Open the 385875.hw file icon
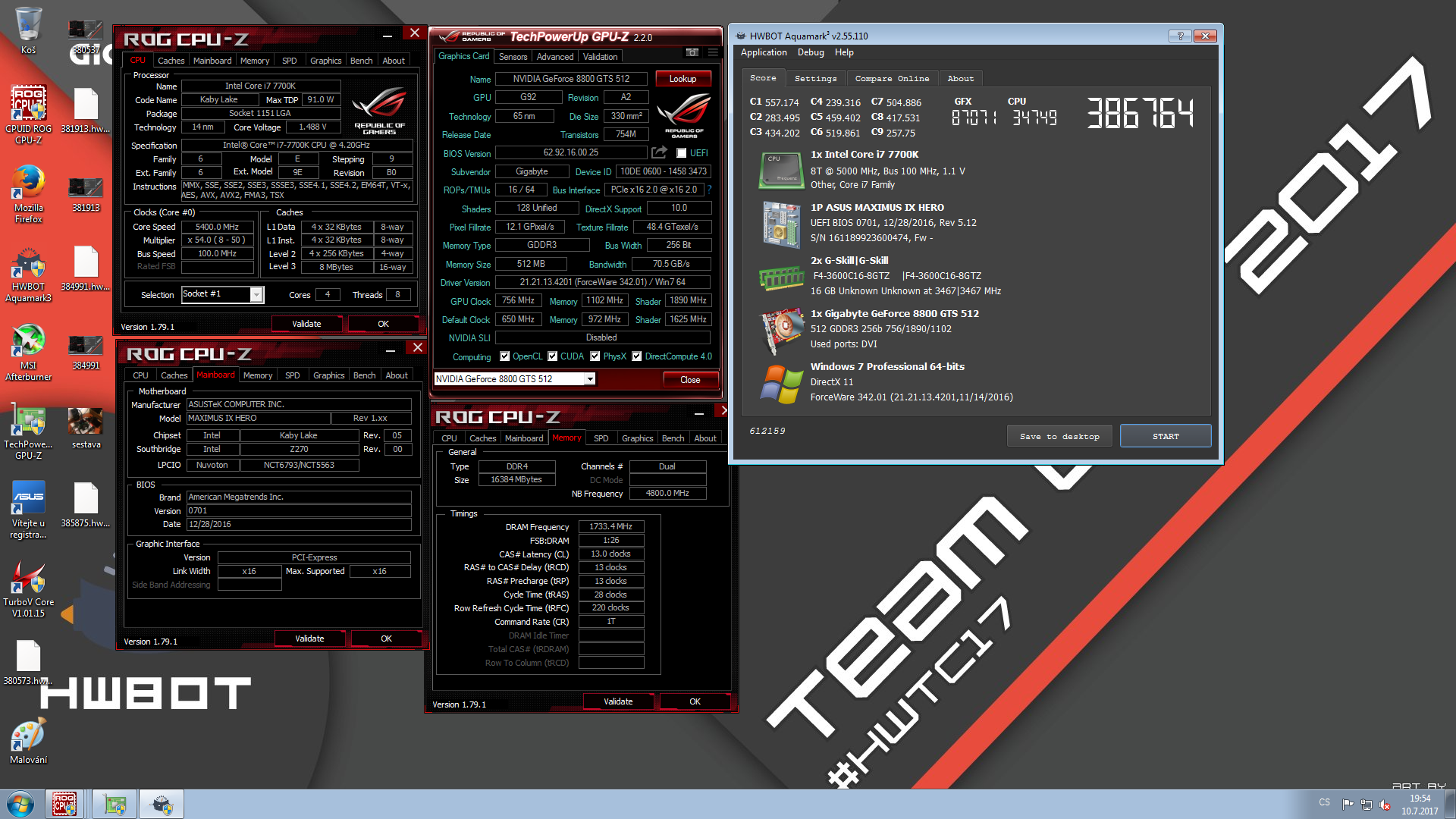Screen dimensions: 1456x819 (x=86, y=505)
